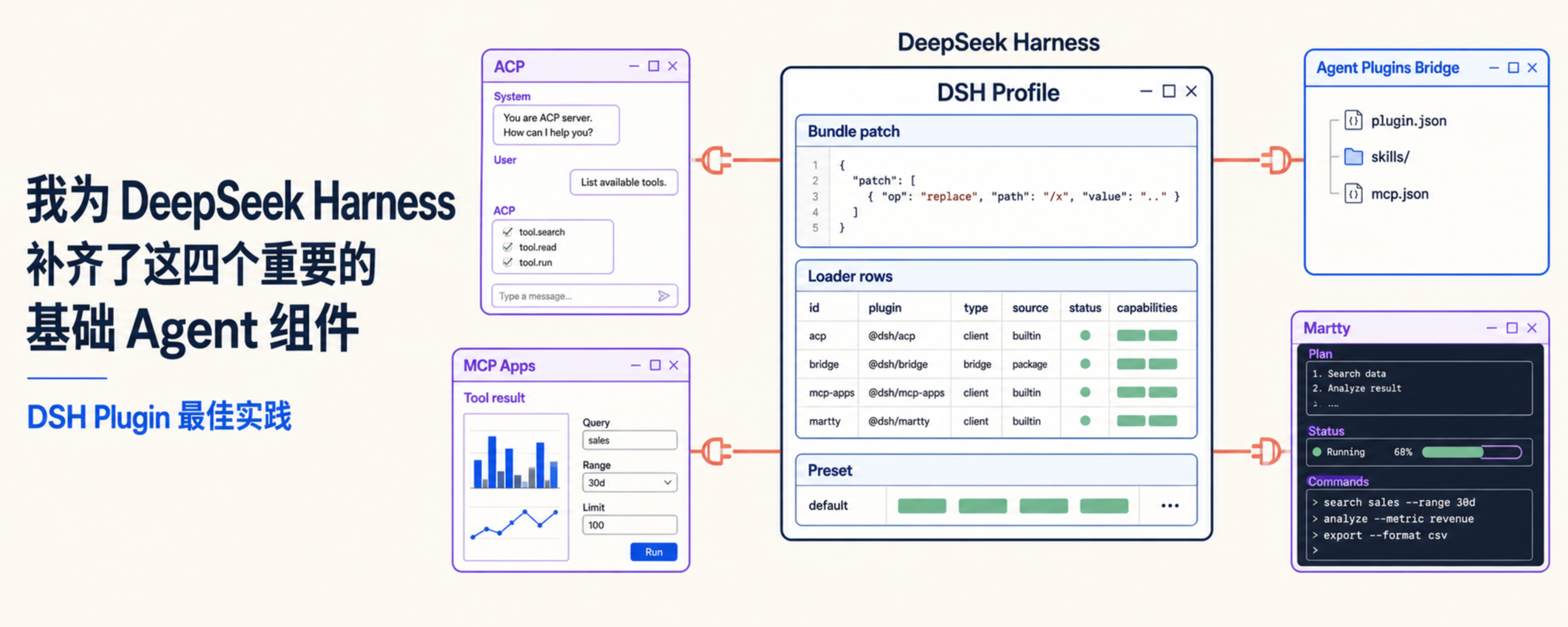Click the "You are ACP server." system message
Viewport: 1568px width, 627px height.
pos(556,125)
